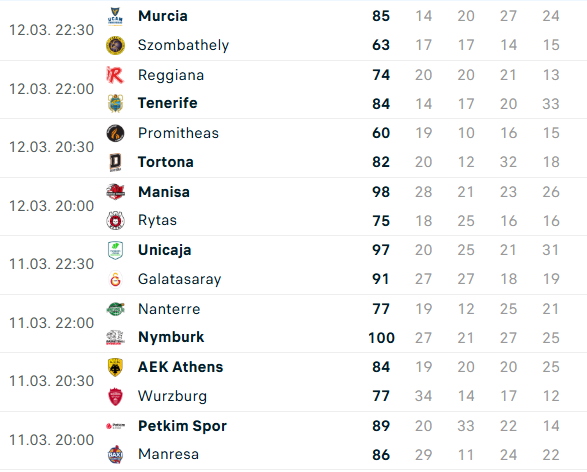Open the Reggiana red R logo
The width and height of the screenshot is (587, 472).
point(115,75)
